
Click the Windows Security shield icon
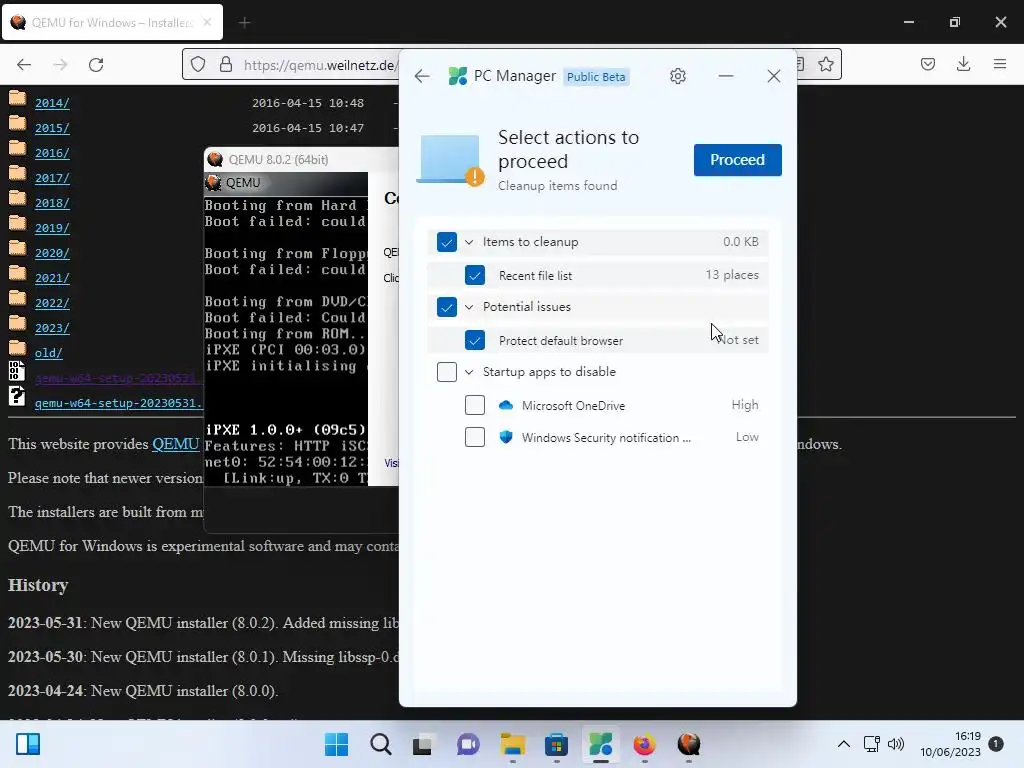(505, 437)
